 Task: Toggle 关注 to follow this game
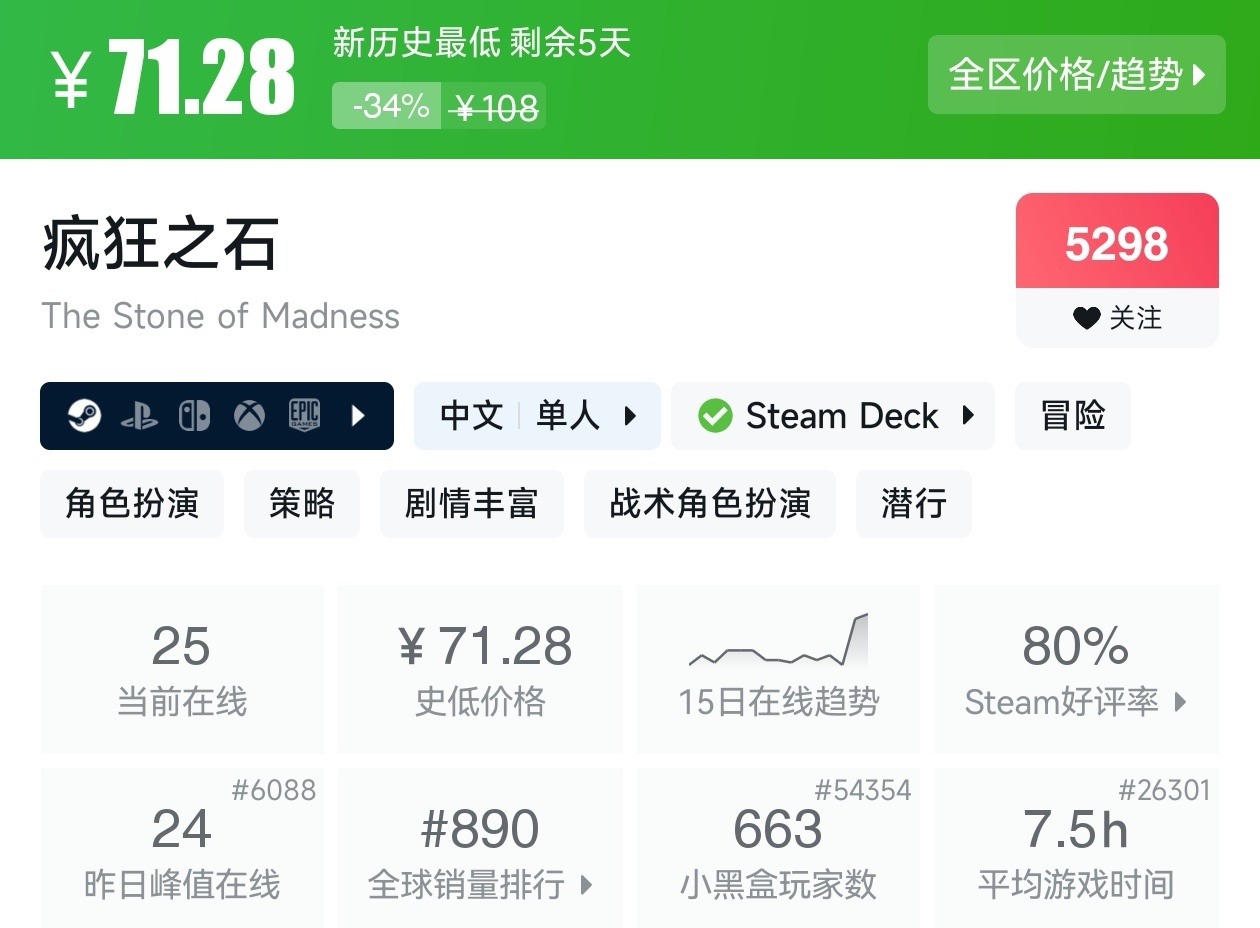(1117, 318)
